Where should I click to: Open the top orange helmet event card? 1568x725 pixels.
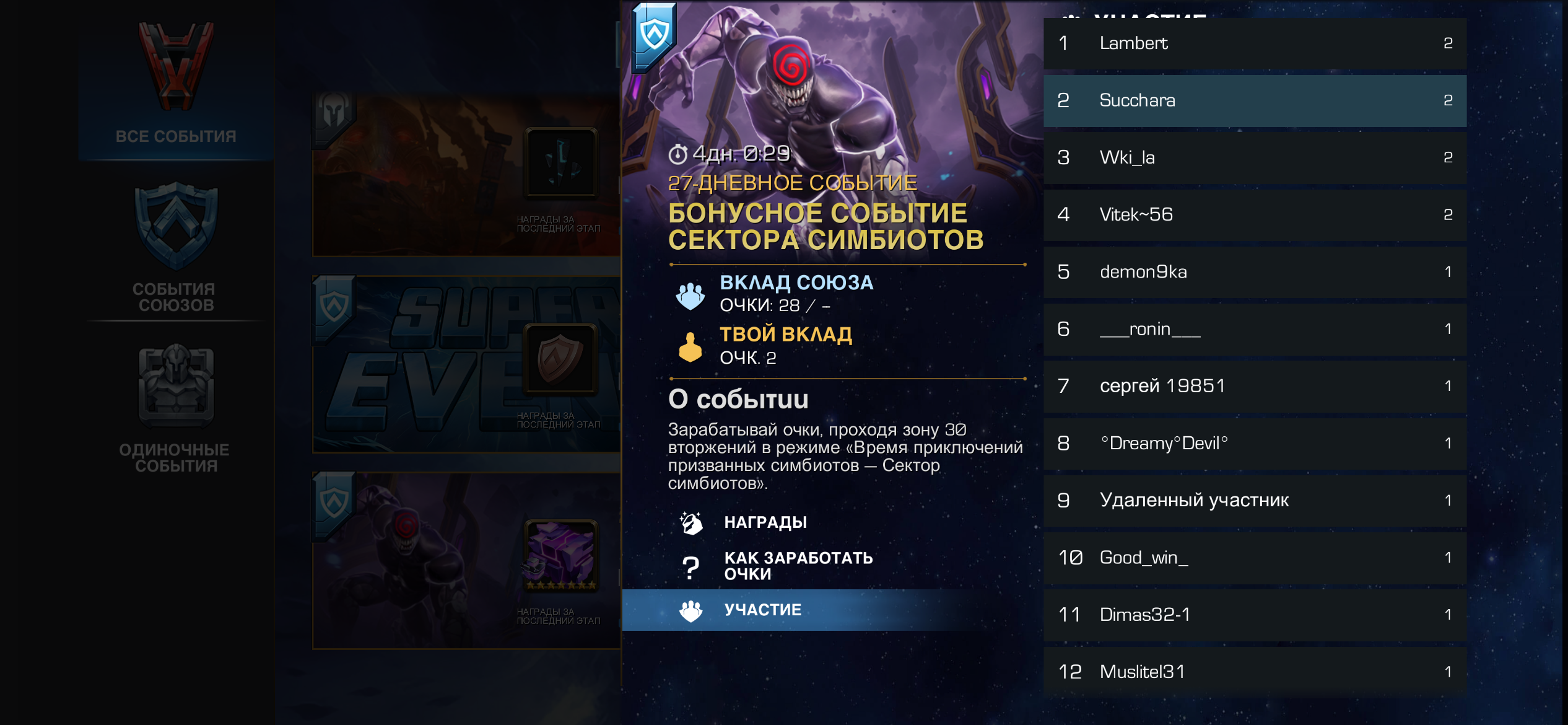467,175
